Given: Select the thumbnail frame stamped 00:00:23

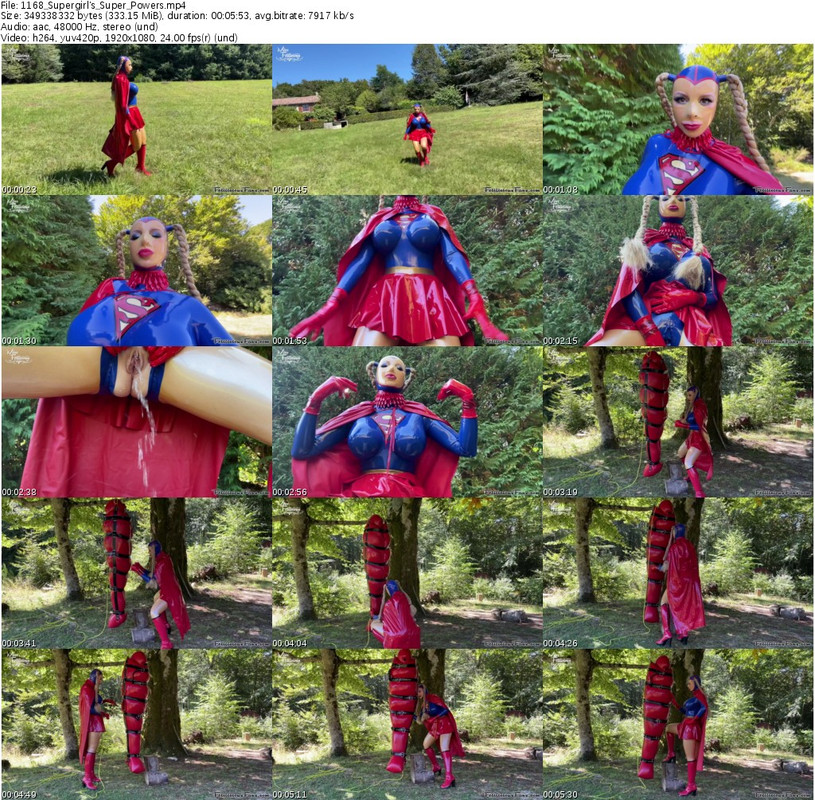Looking at the screenshot, I should click(x=136, y=120).
